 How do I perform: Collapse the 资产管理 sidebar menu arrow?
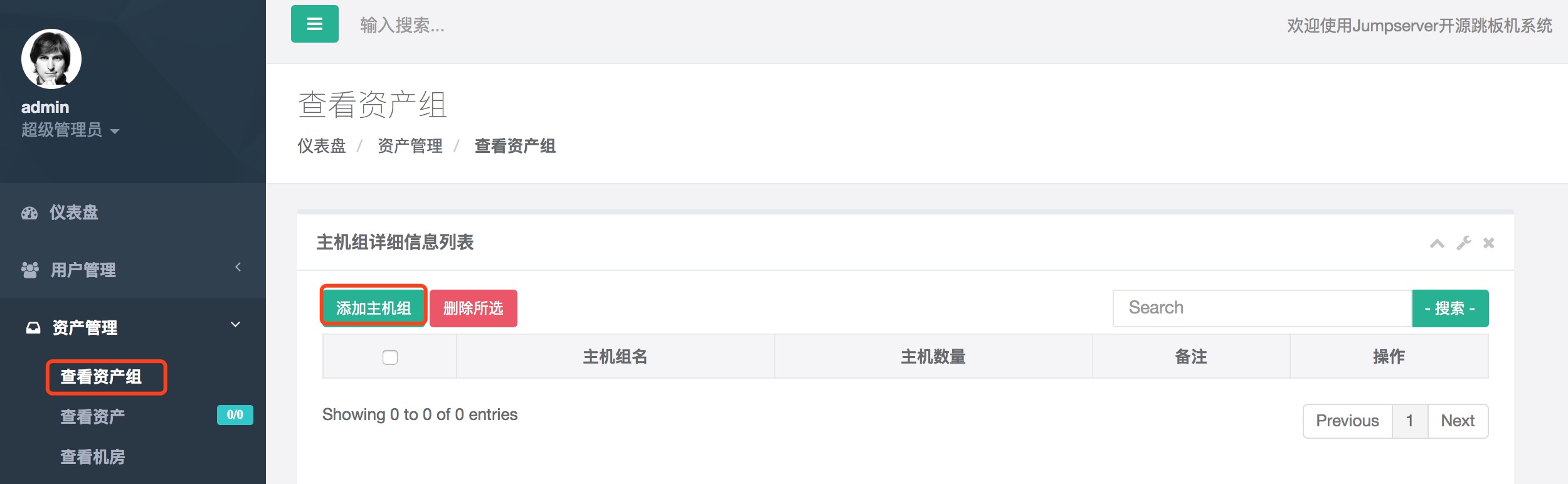(236, 325)
